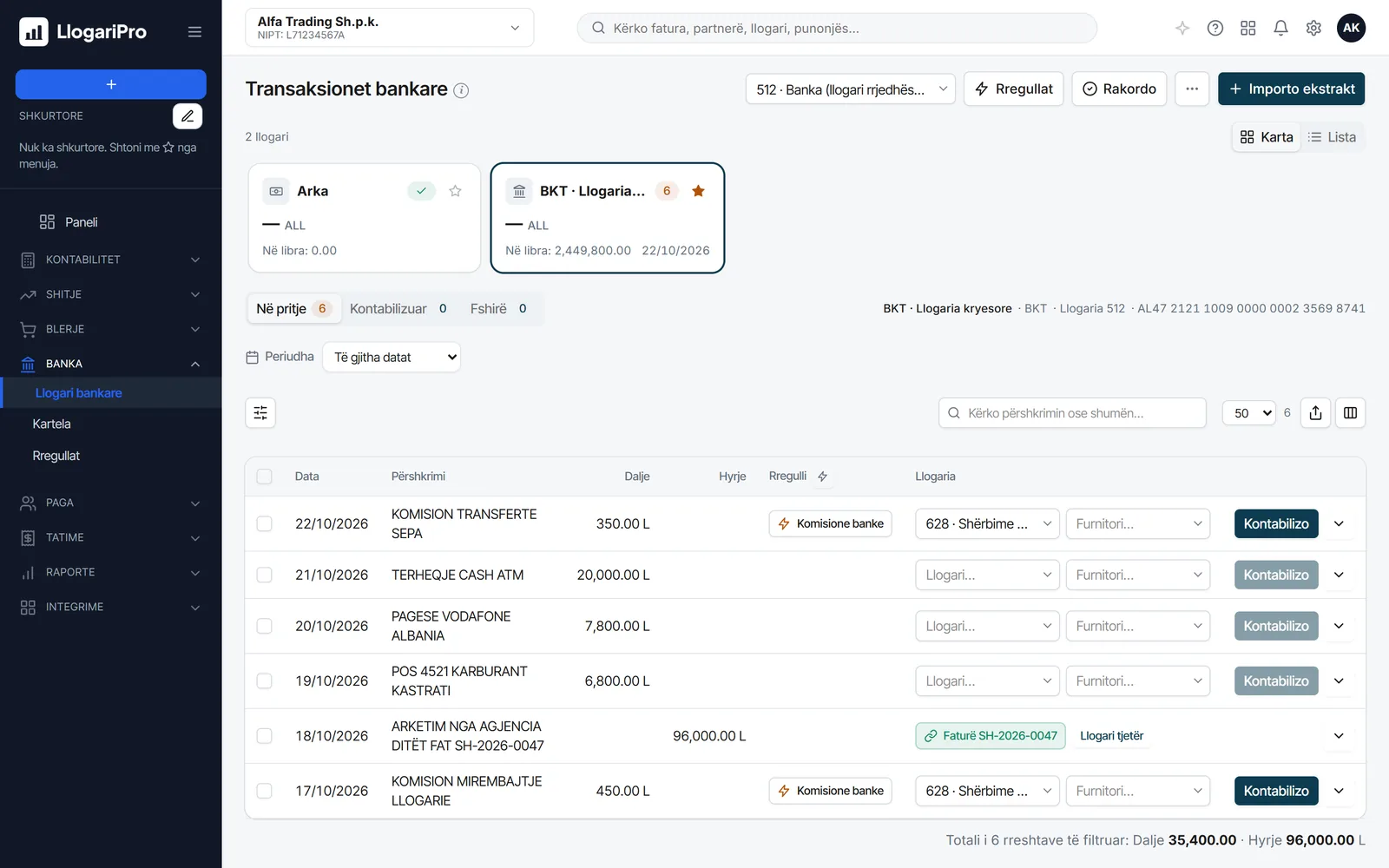Open the apps grid icon in header
Screen dimensions: 1389x868
click(1248, 28)
